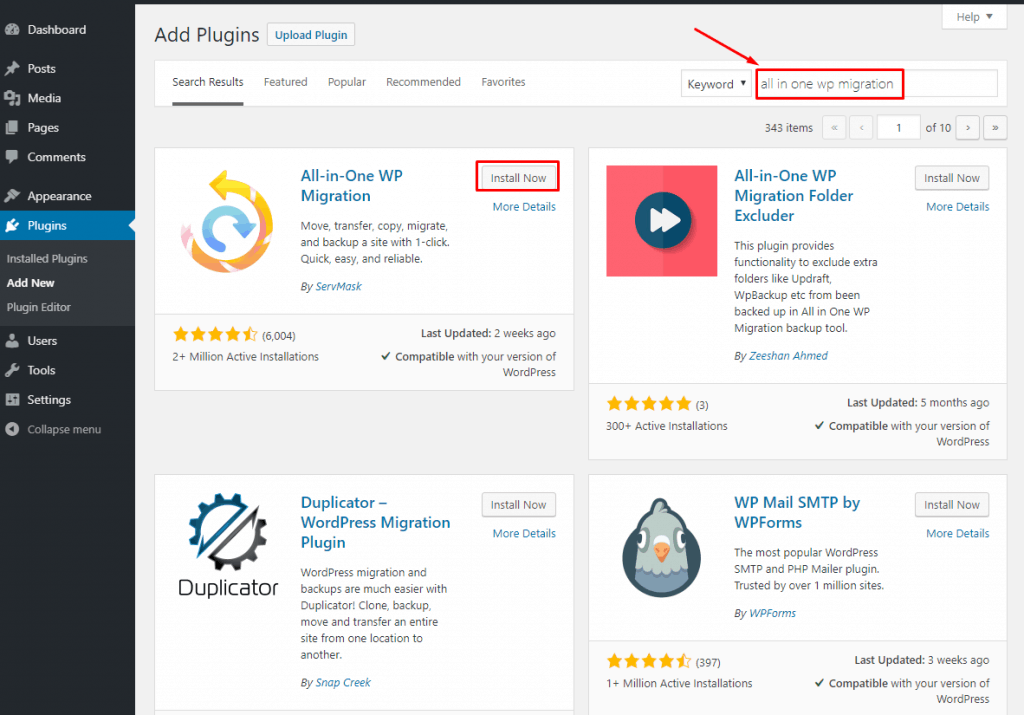Install the Duplicator plugin
Viewport: 1024px width, 715px height.
point(518,505)
